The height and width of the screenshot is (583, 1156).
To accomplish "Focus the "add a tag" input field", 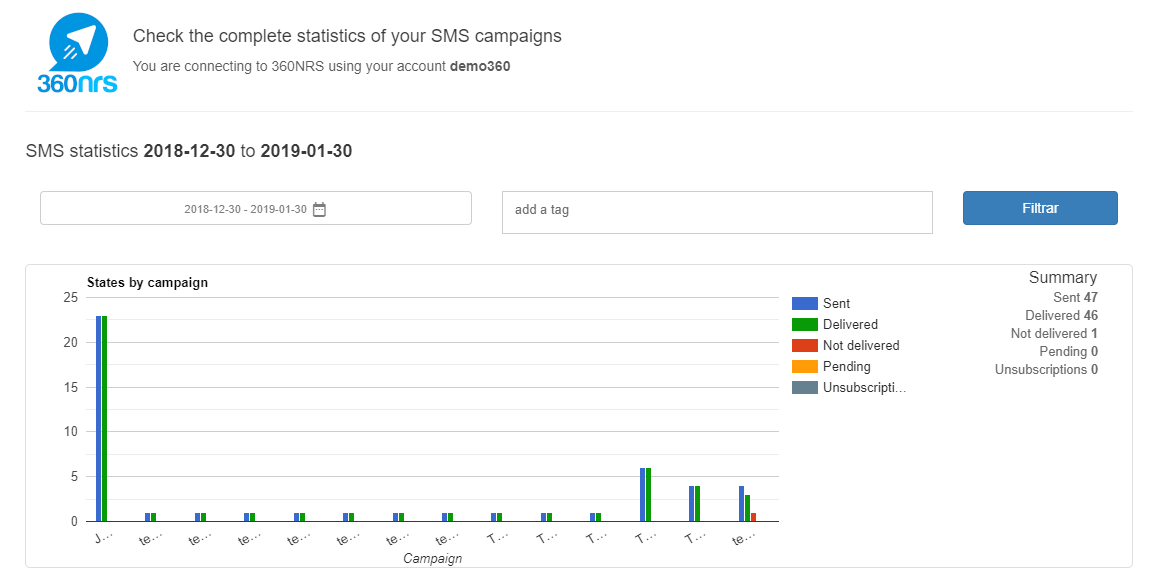I will tap(716, 211).
